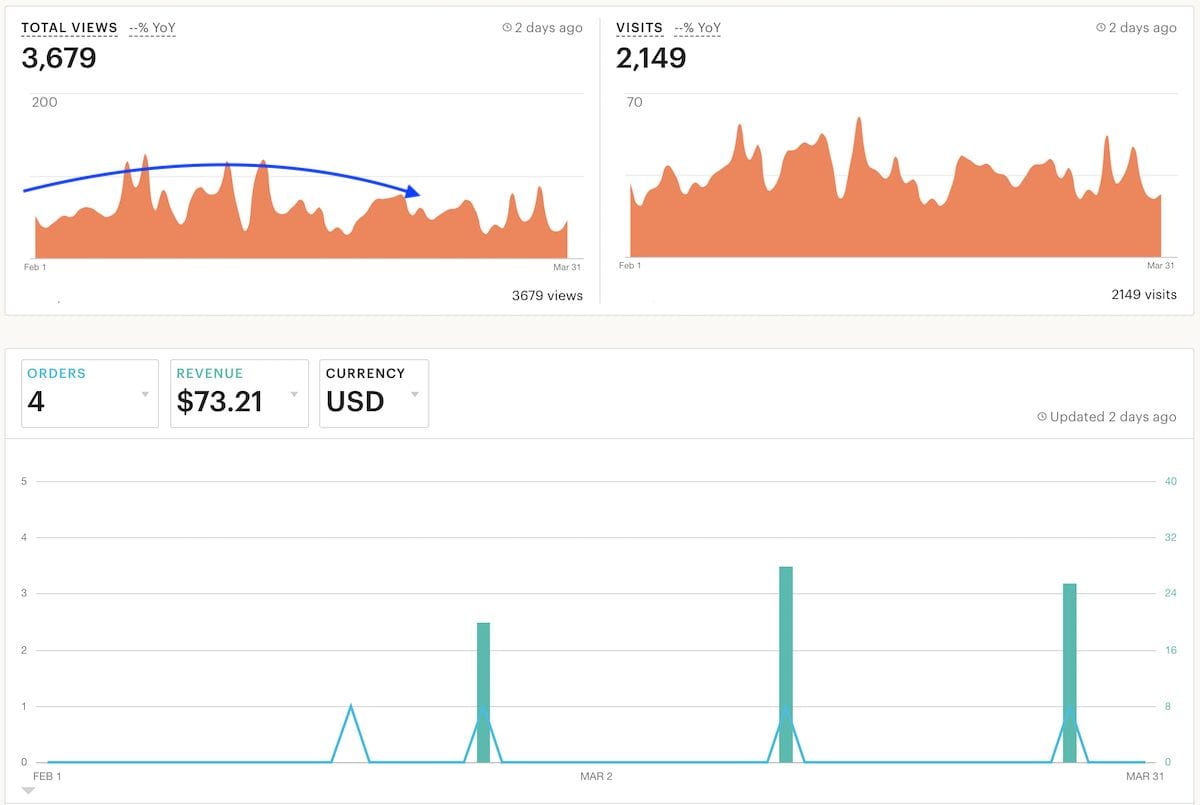Click the MAR 2 date marker on orders chart
Screen dimensions: 1200x805
click(596, 776)
